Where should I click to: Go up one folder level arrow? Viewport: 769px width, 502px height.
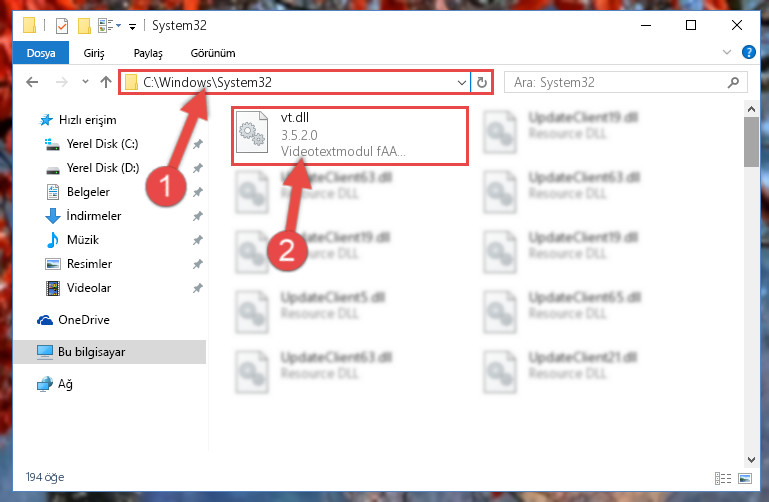coord(105,82)
